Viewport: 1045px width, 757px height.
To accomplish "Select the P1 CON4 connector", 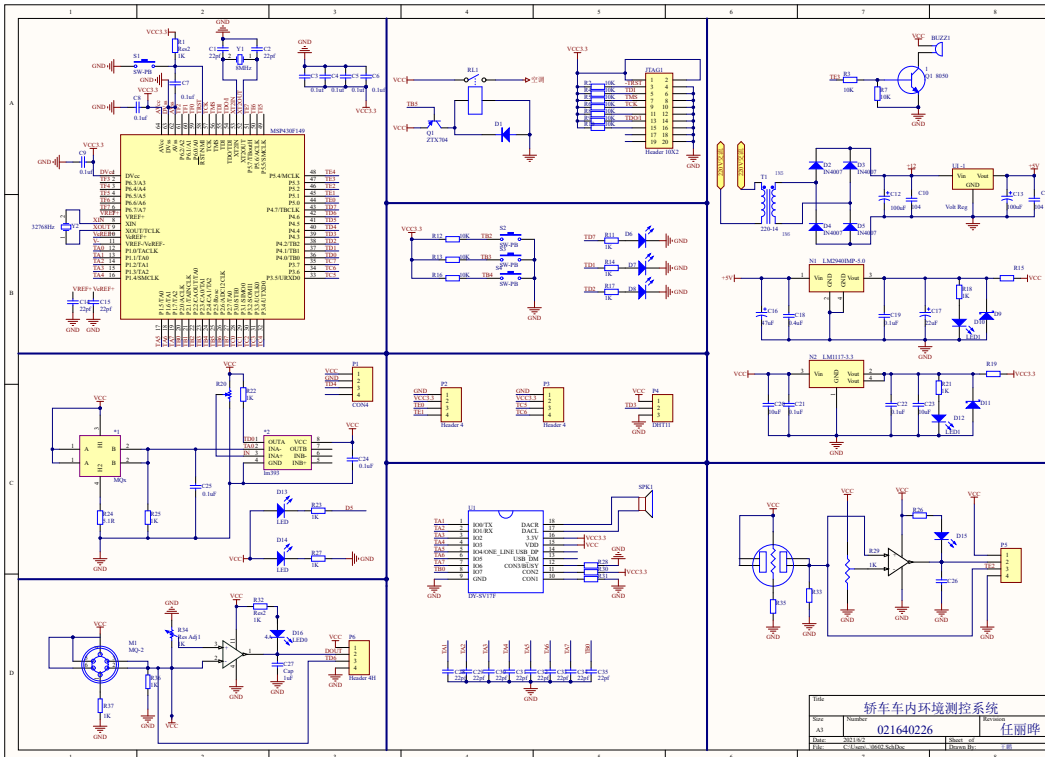I will pos(362,384).
